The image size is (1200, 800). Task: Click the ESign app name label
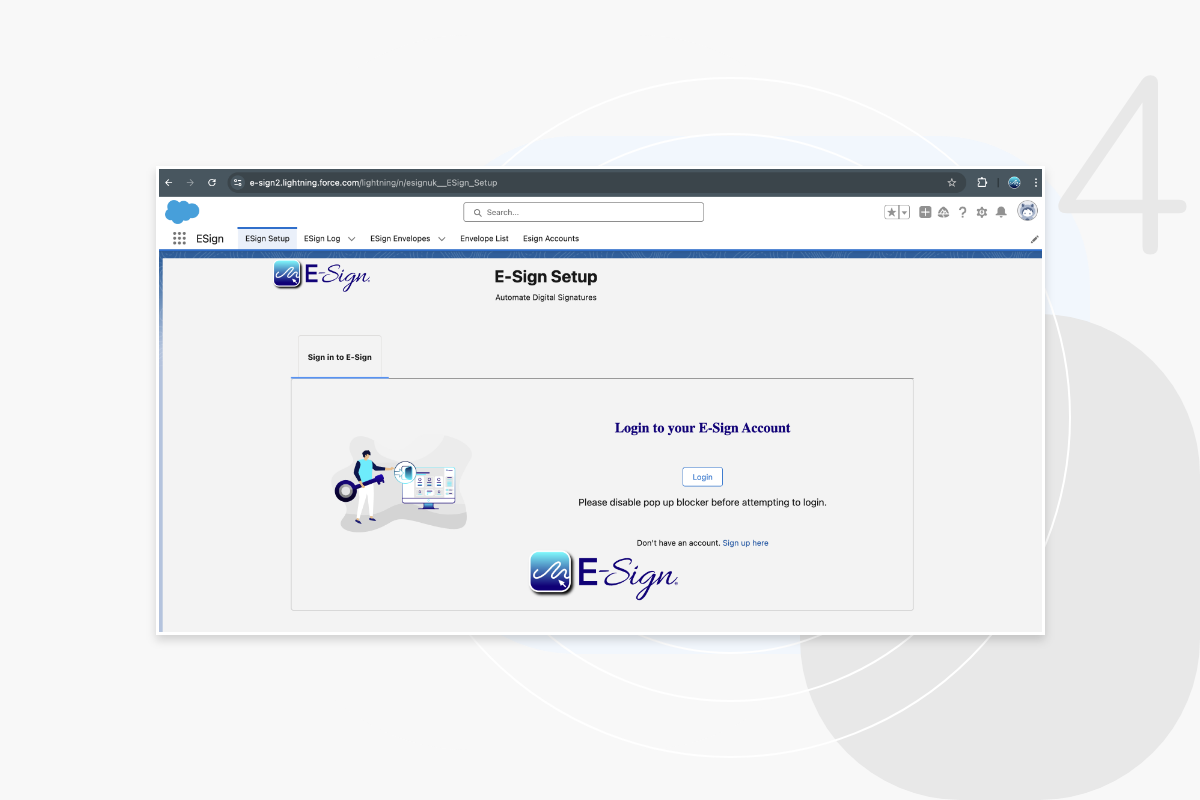click(210, 239)
